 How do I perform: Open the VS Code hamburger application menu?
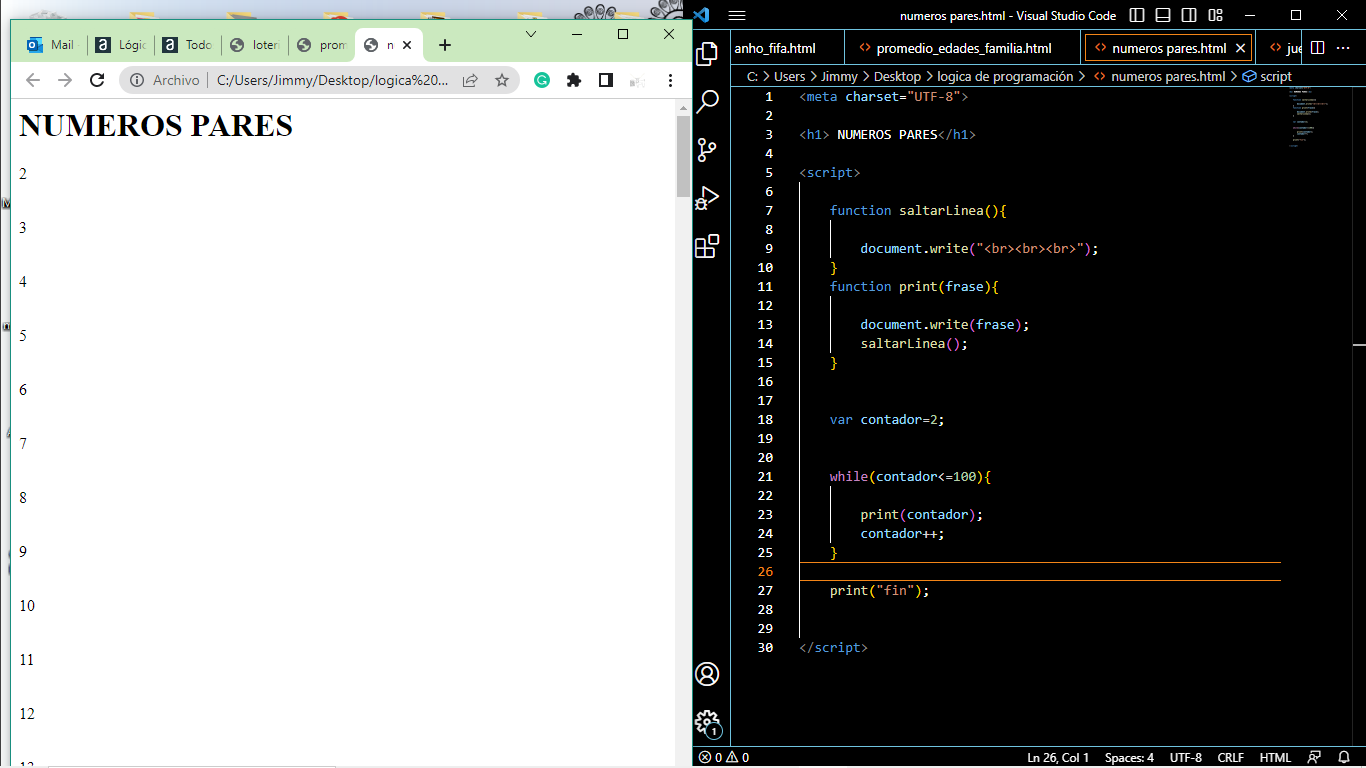point(737,15)
